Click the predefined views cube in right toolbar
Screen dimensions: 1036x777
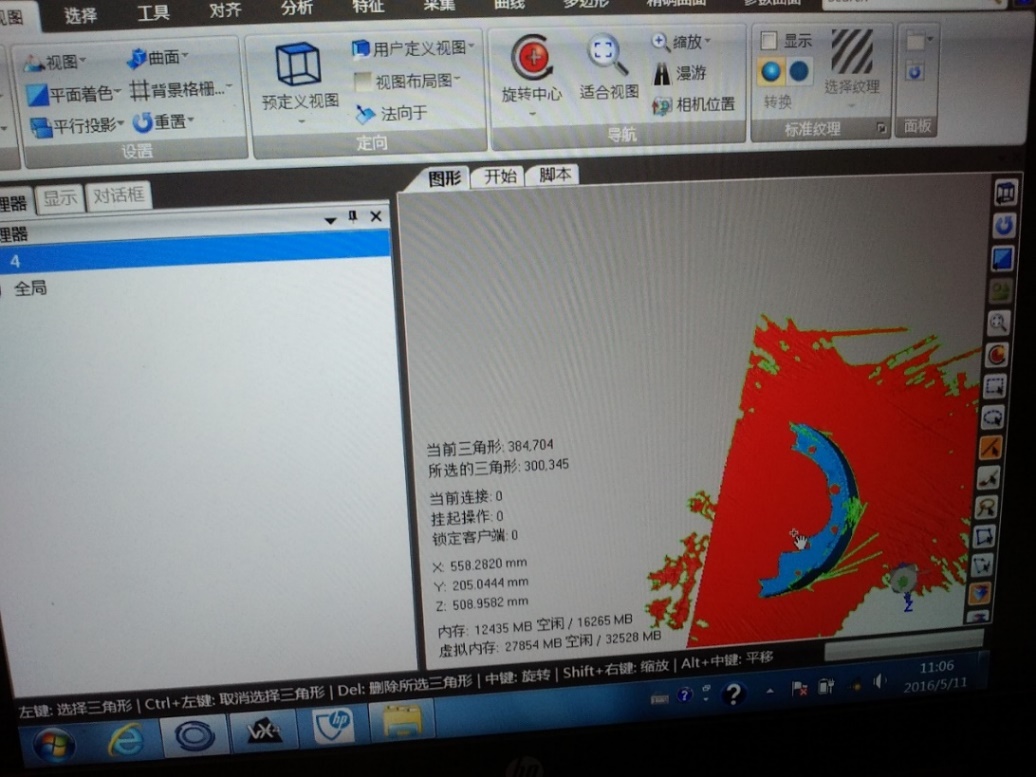click(x=1005, y=193)
